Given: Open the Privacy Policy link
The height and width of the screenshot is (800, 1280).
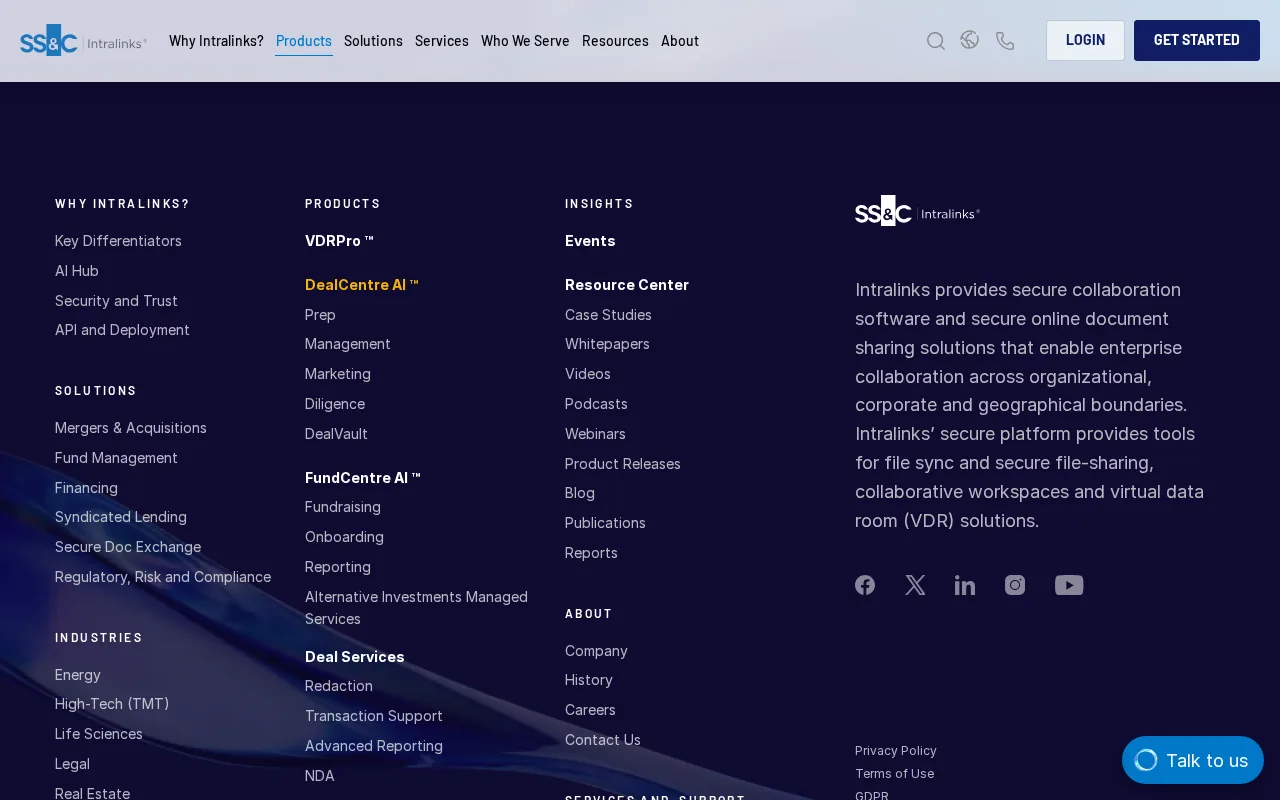Looking at the screenshot, I should point(896,751).
